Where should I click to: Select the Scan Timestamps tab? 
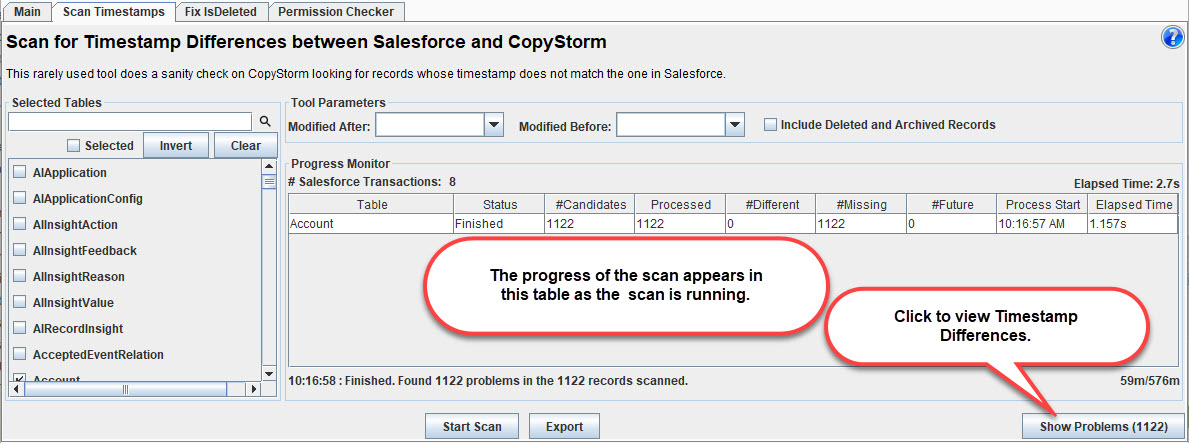[x=113, y=11]
